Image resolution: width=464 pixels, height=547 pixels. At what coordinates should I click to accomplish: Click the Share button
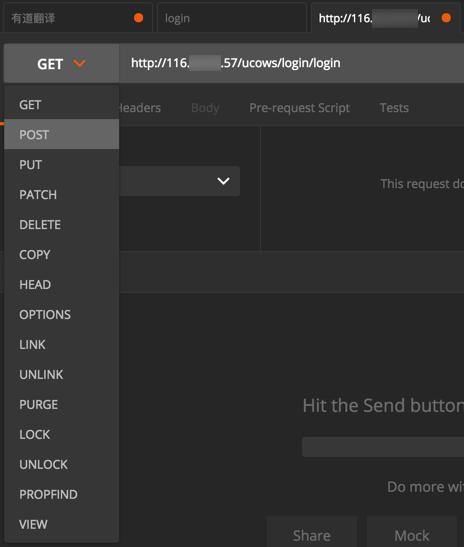click(312, 532)
